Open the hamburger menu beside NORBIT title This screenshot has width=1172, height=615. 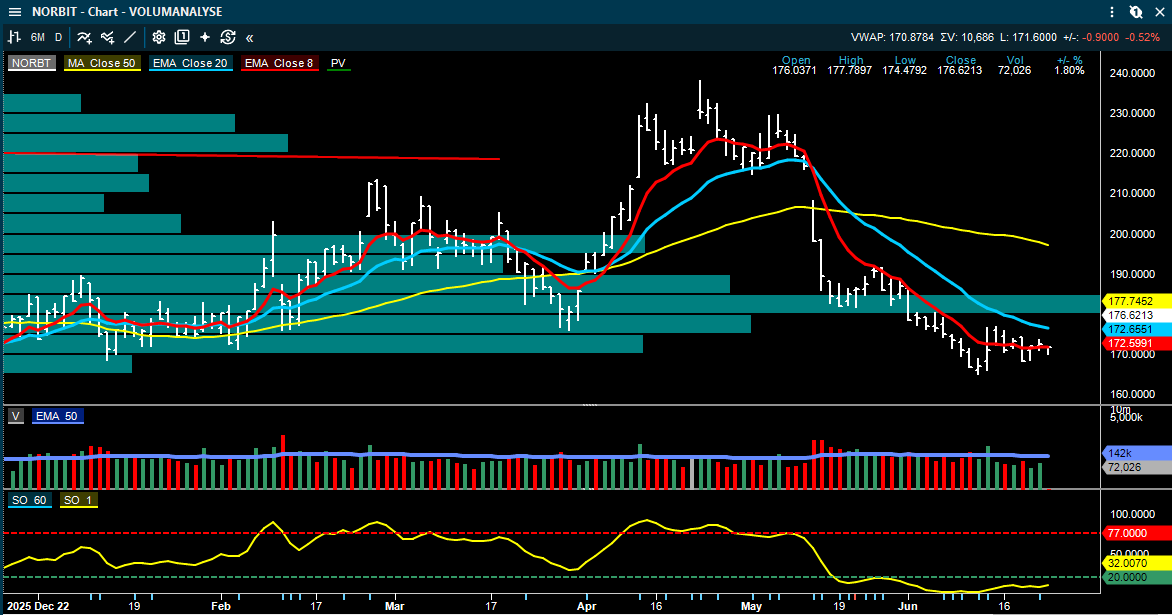tap(14, 12)
